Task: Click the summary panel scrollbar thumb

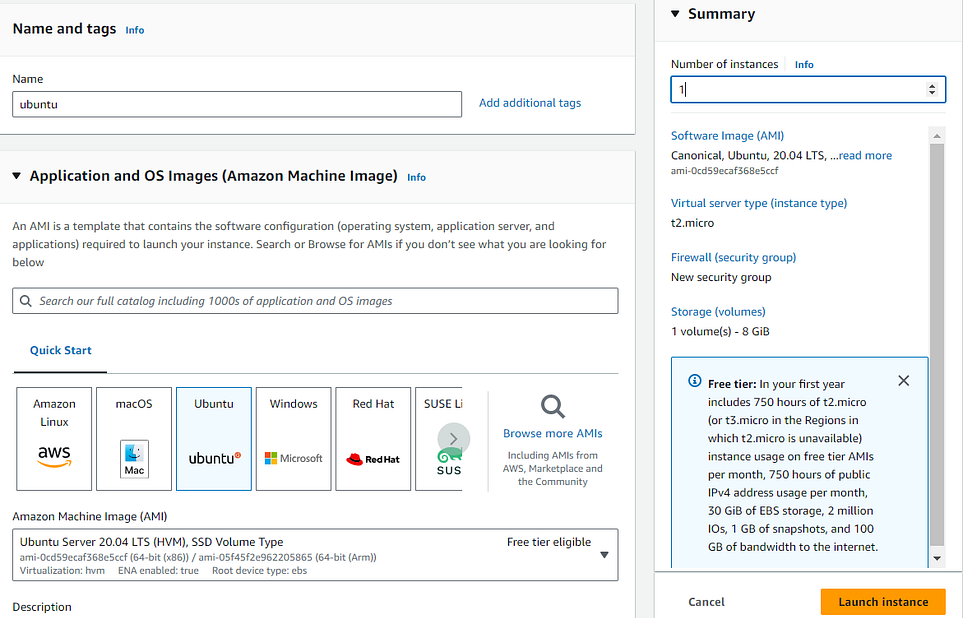Action: coord(937,344)
